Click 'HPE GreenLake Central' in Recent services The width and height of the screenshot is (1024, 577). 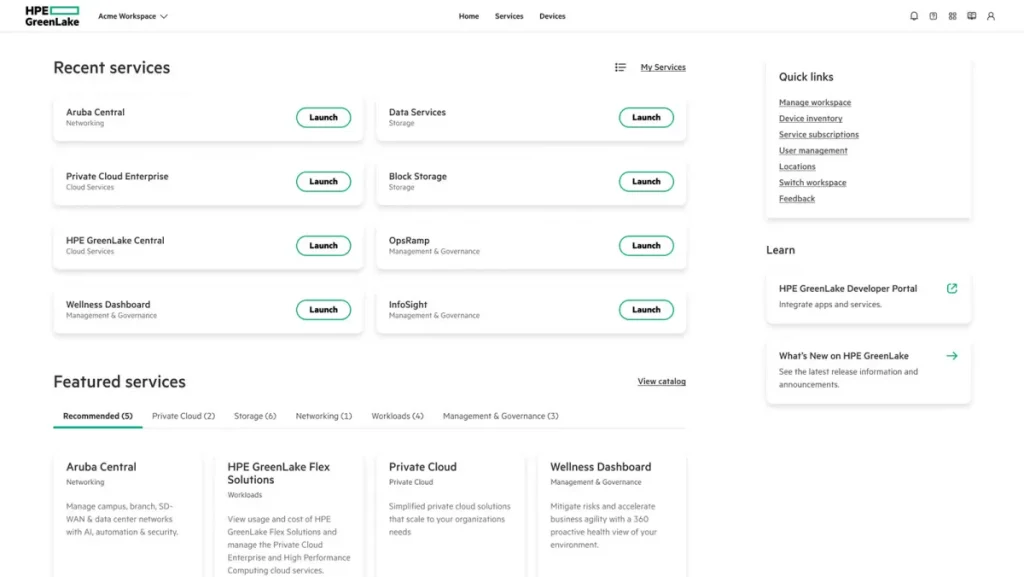coord(115,240)
